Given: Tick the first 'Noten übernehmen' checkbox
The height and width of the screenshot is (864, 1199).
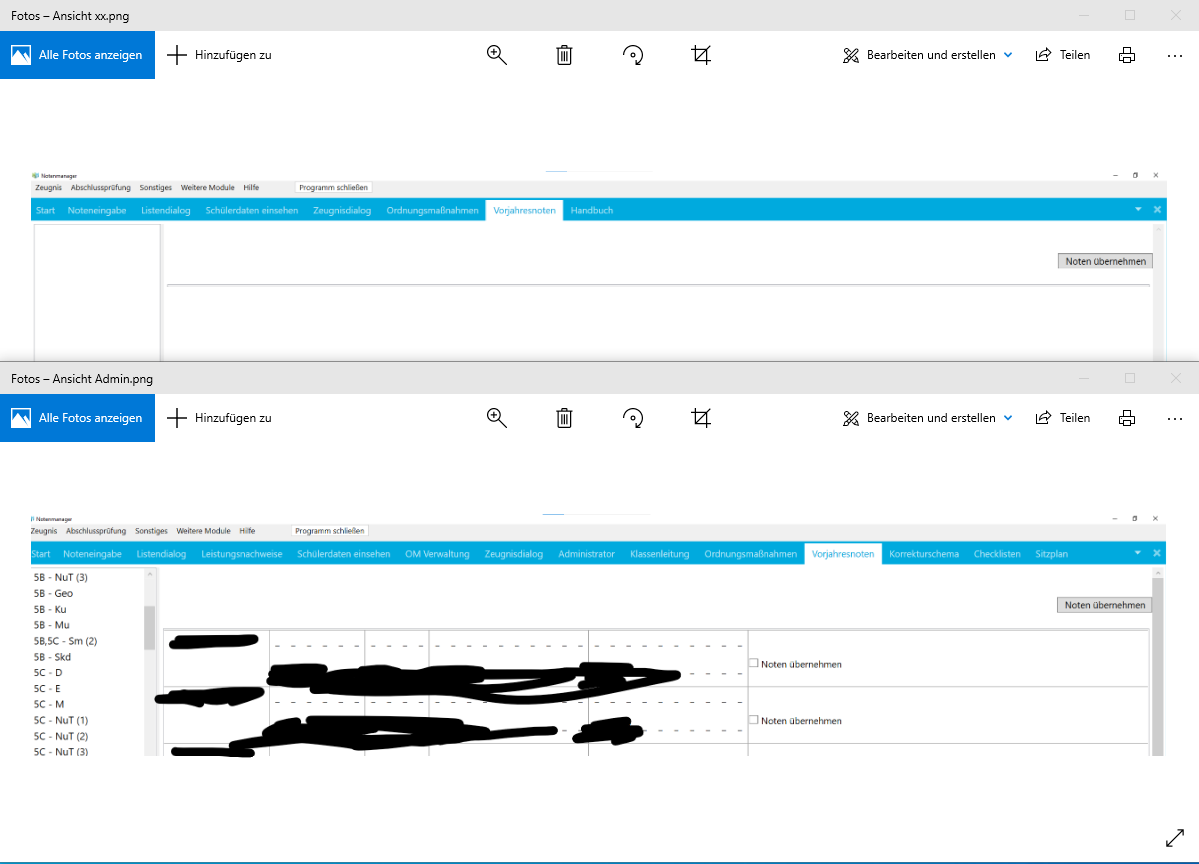Looking at the screenshot, I should coord(753,663).
